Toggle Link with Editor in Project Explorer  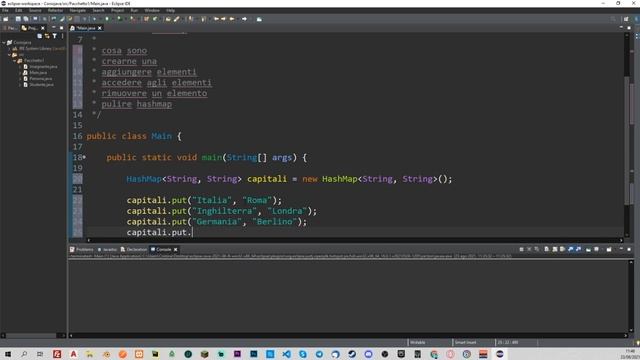(x=47, y=36)
